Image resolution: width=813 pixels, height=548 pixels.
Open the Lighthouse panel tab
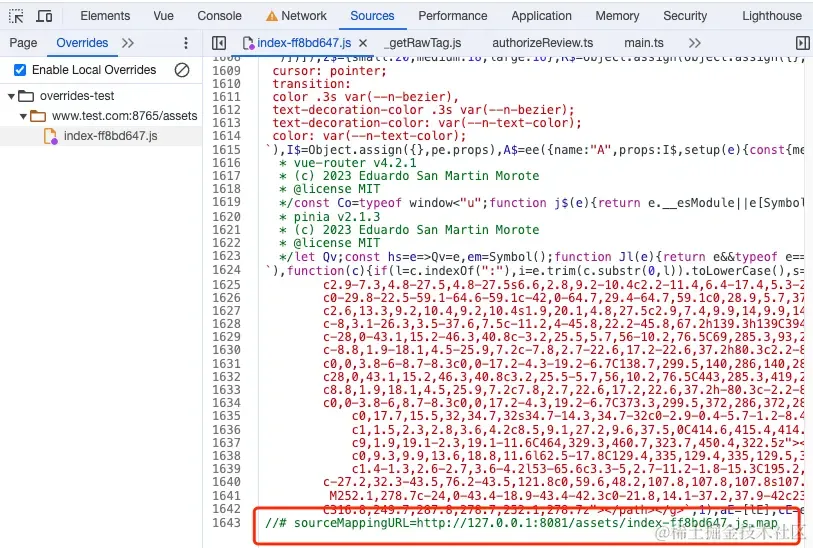pyautogui.click(x=772, y=16)
